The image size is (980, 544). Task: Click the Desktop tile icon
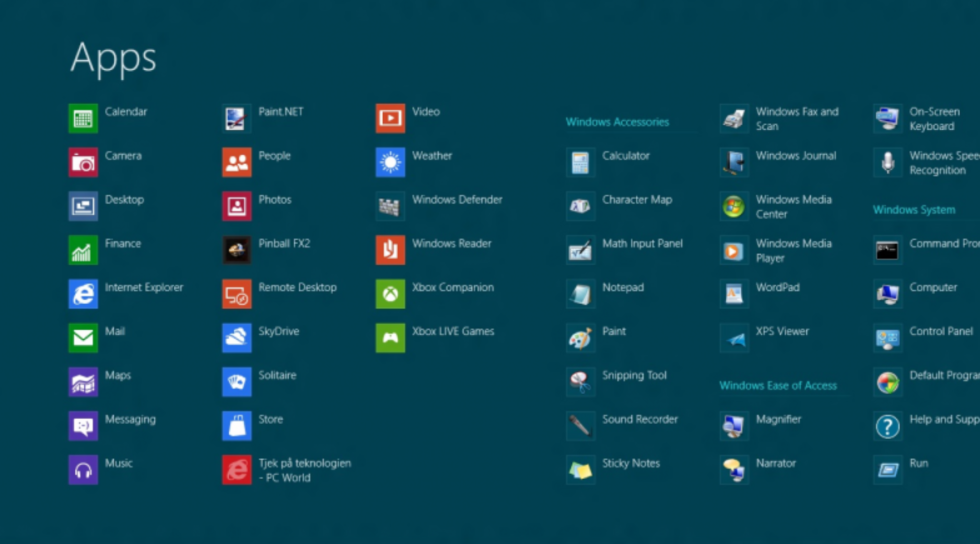pyautogui.click(x=83, y=206)
